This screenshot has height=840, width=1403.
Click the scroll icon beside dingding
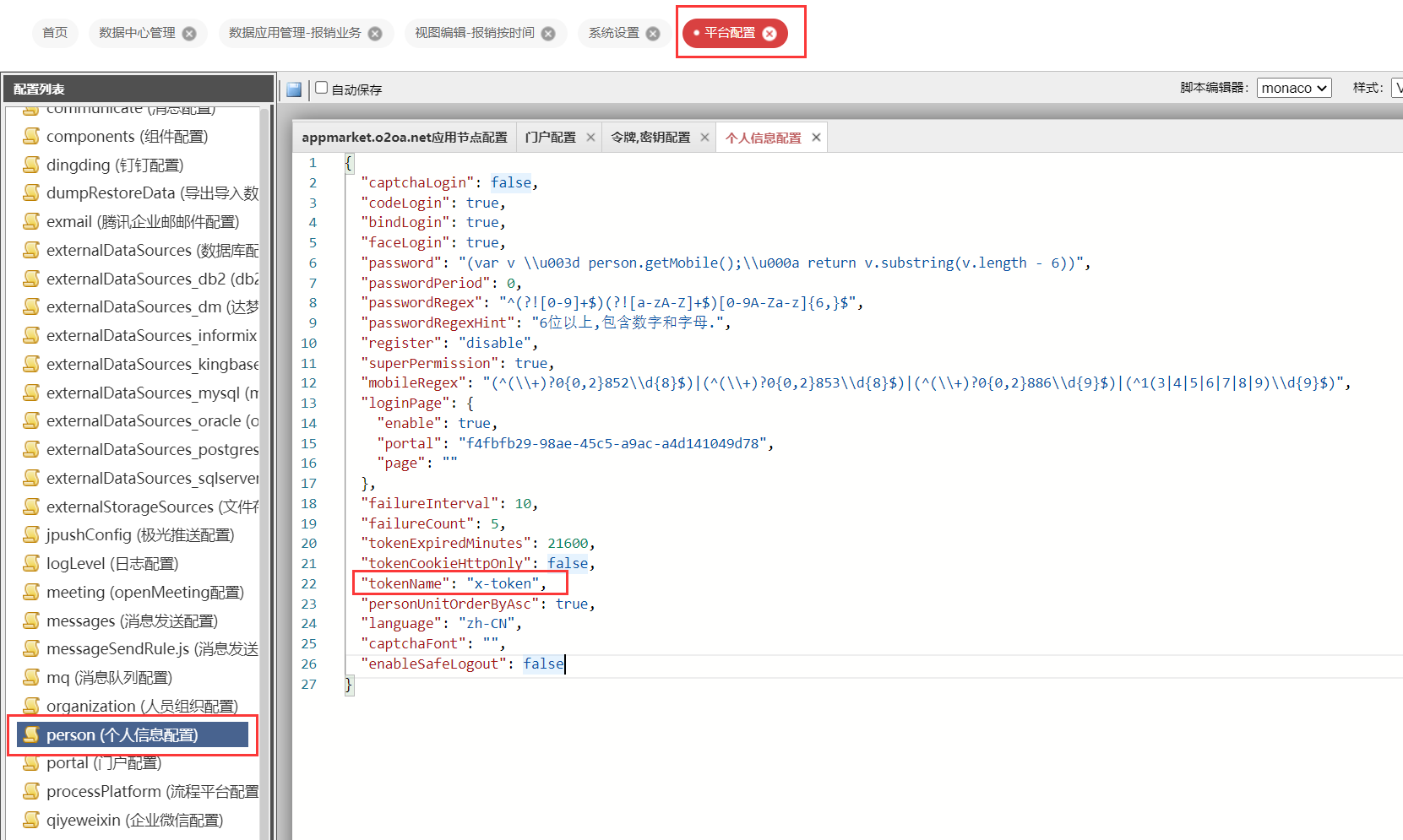[x=32, y=165]
